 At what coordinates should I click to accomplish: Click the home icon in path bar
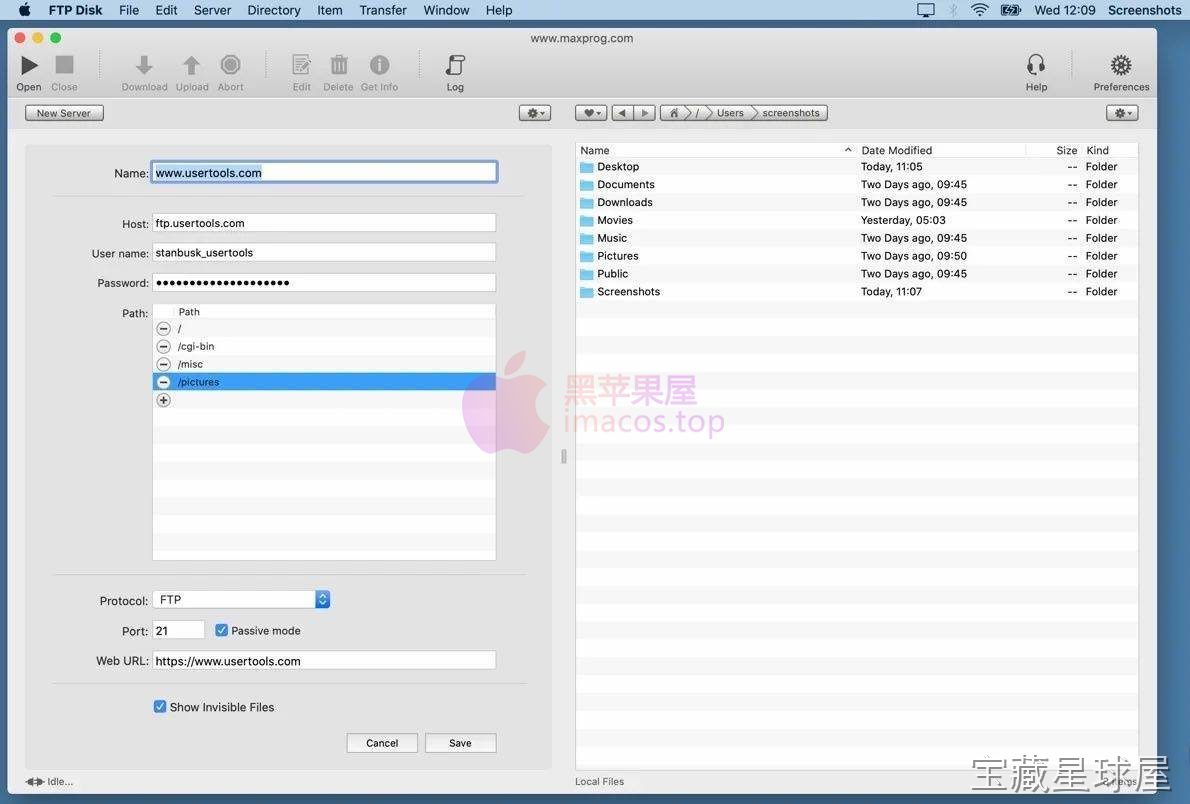point(674,113)
